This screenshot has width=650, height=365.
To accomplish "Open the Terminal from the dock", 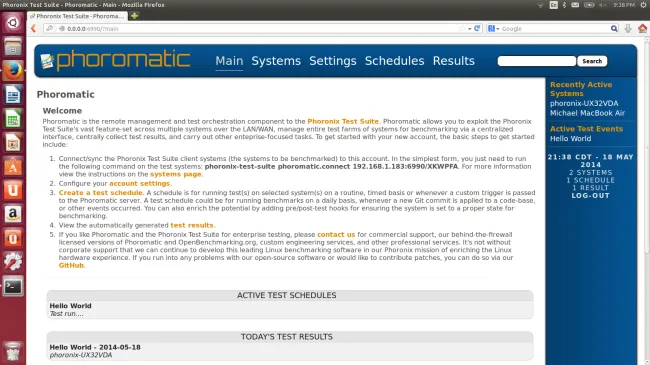I will pos(13,286).
